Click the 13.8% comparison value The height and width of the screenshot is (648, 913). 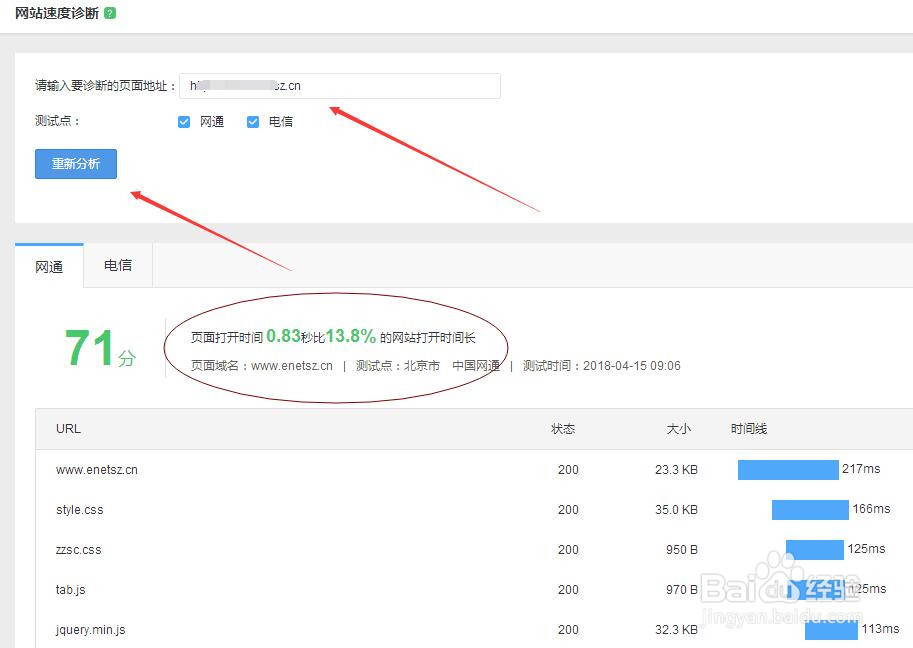[351, 336]
